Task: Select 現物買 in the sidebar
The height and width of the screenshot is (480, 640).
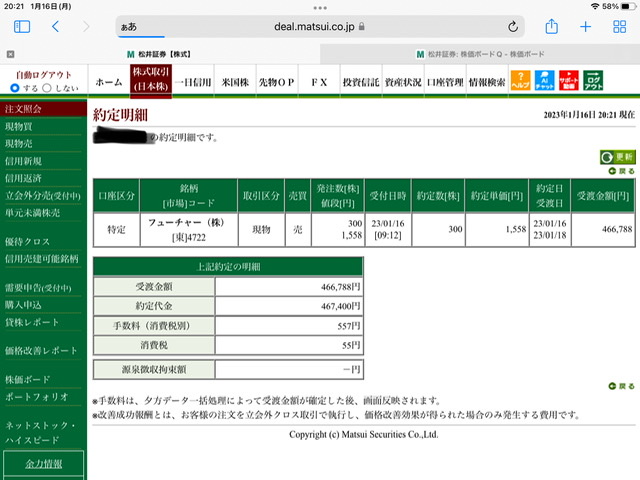Action: [19, 127]
